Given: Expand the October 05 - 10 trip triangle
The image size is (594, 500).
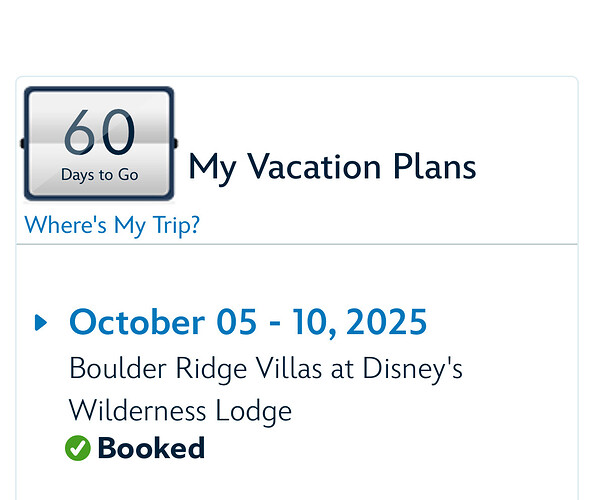Looking at the screenshot, I should [x=41, y=322].
